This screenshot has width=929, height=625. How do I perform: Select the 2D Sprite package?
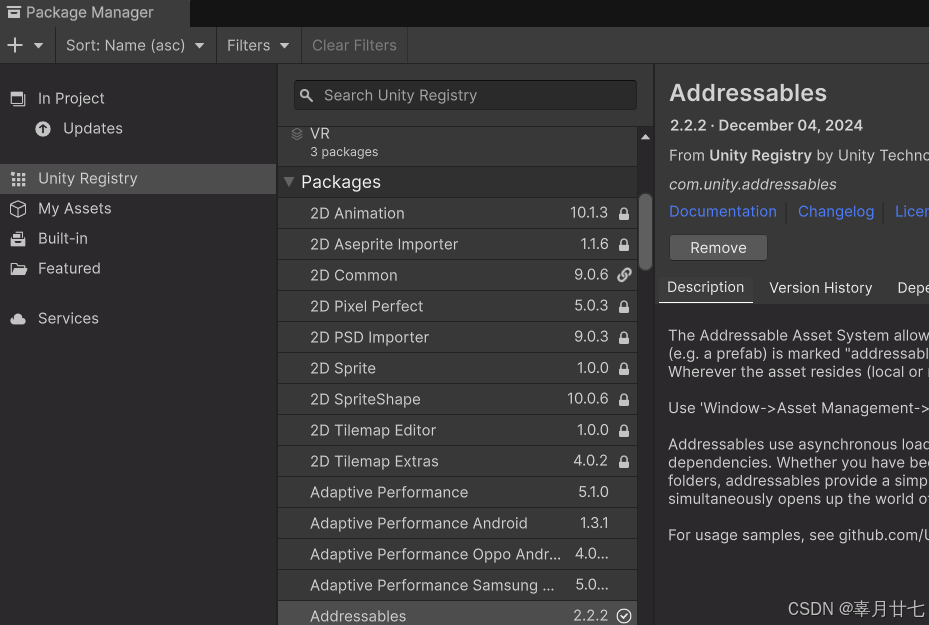point(457,368)
